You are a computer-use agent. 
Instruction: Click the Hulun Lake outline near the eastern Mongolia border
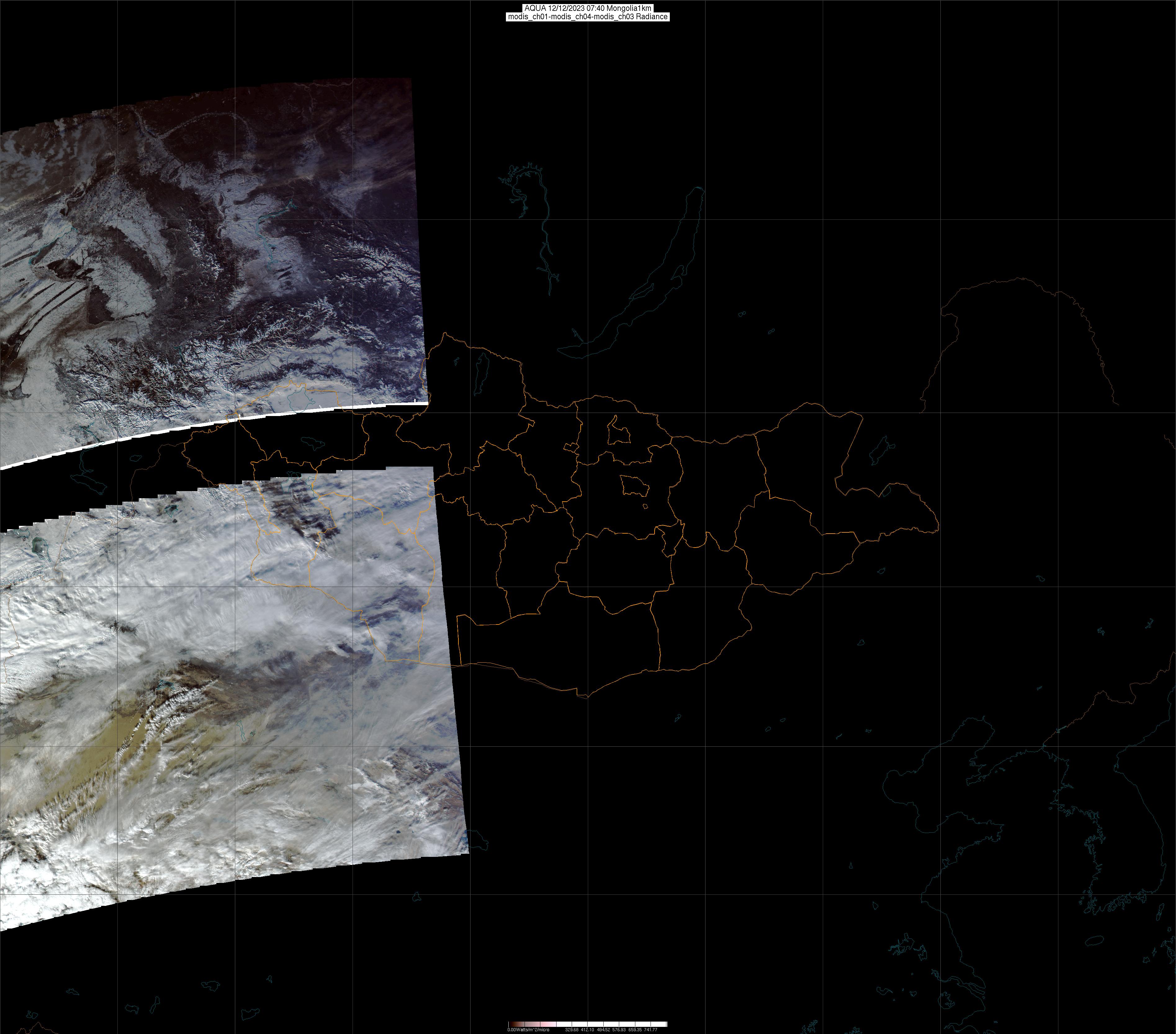(880, 451)
